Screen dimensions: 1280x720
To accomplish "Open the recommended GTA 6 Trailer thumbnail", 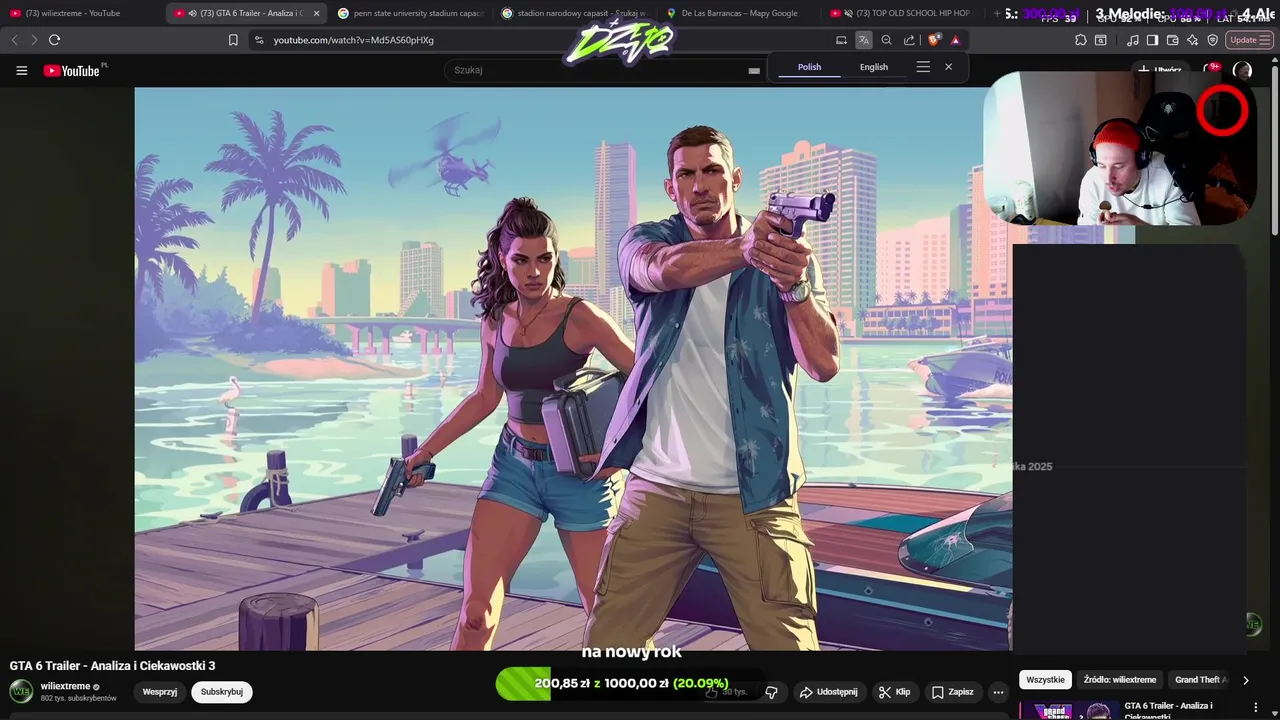I will point(1069,710).
